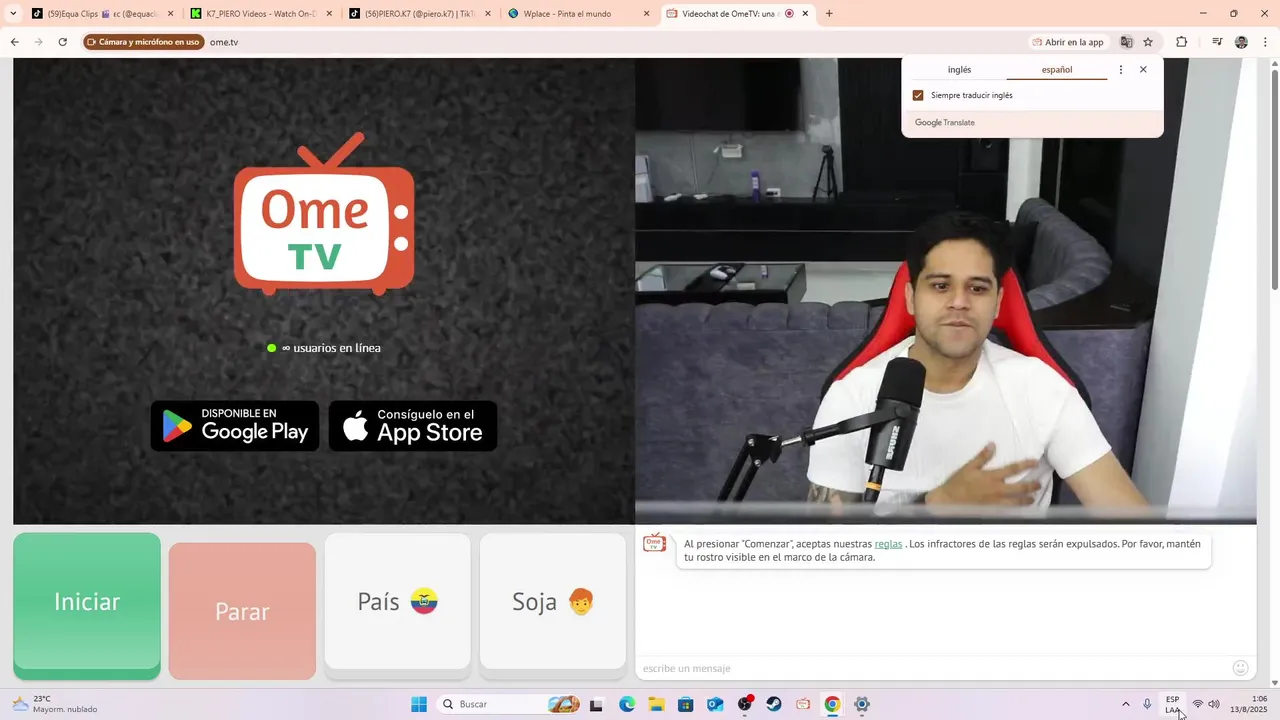Screen dimensions: 1280x720
Task: Open the Wi-Fi network tray icon
Action: coord(1198,704)
